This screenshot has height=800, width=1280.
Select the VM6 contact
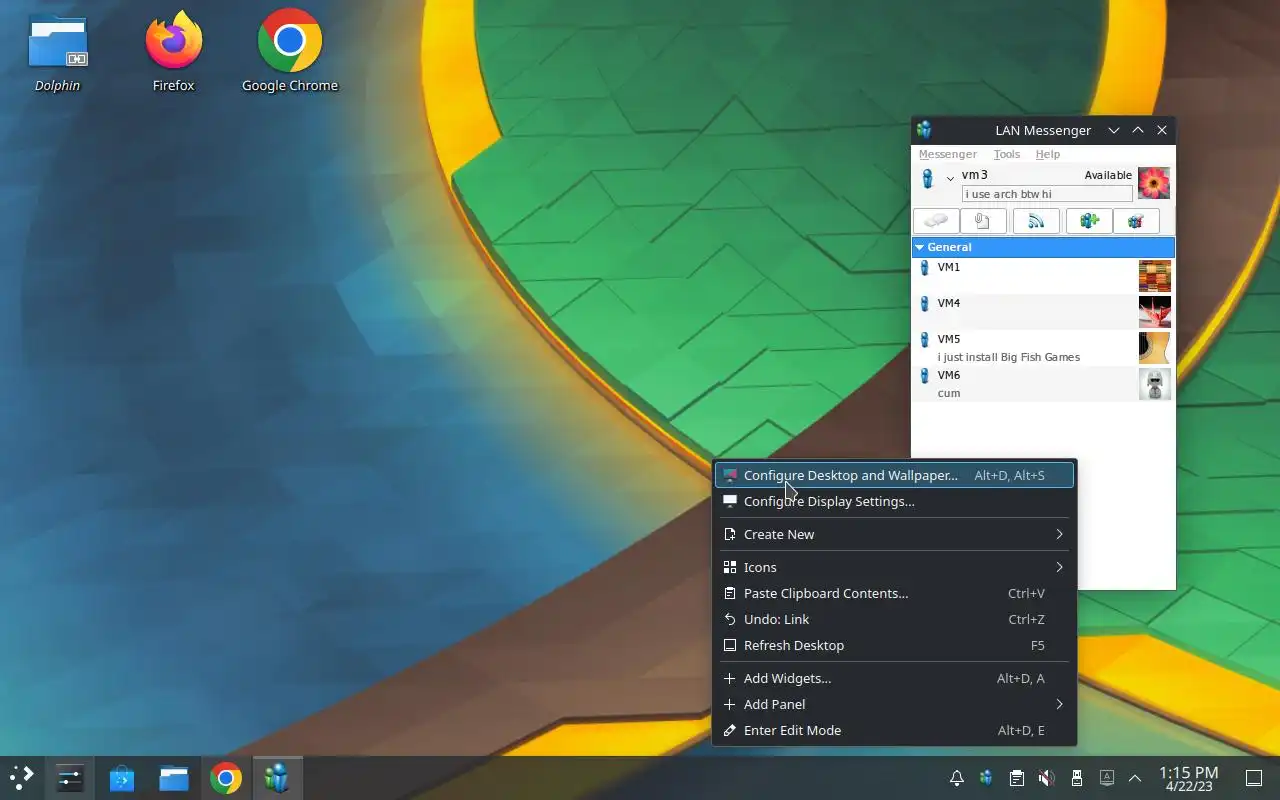point(1043,384)
